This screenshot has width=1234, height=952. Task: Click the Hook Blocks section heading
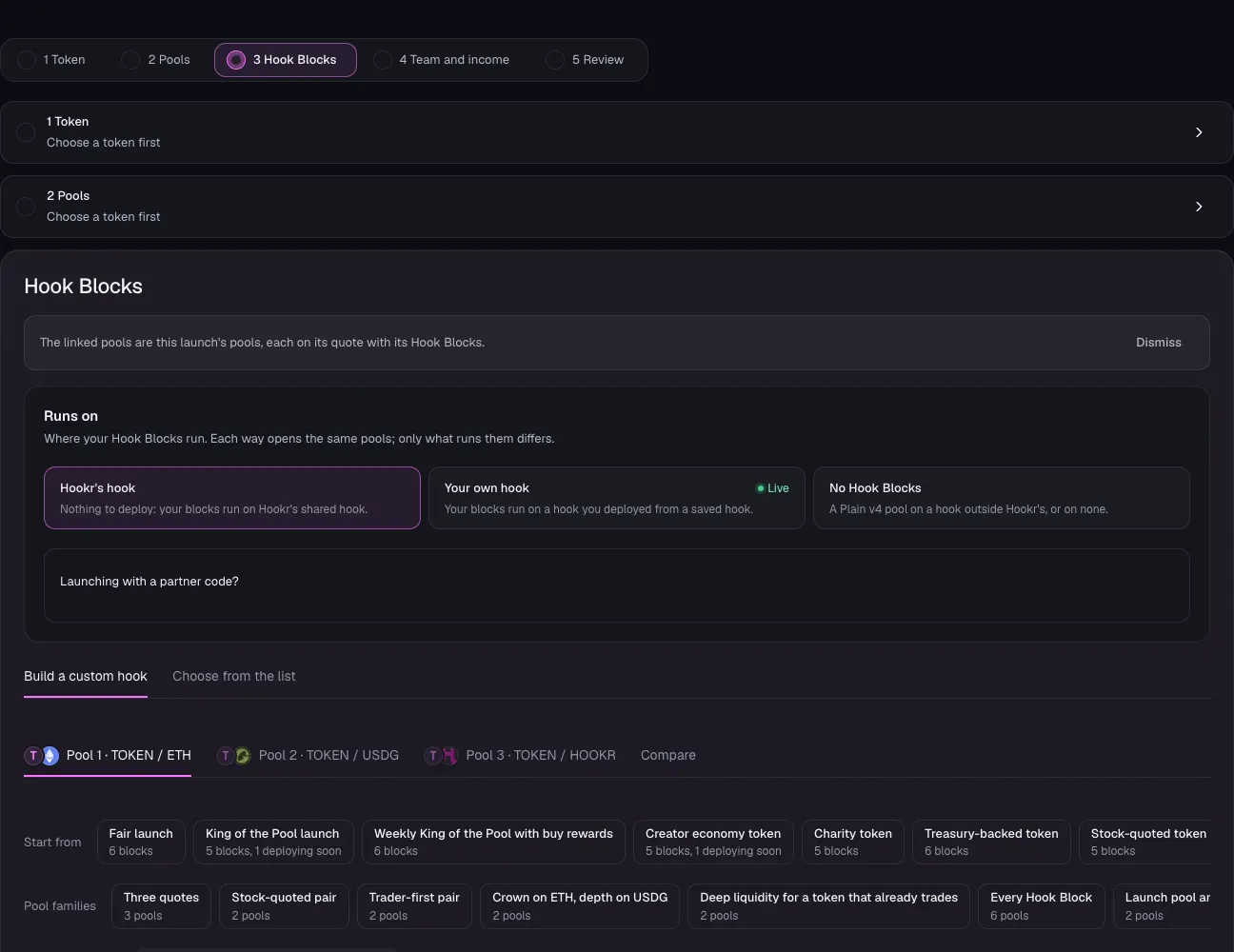83,287
